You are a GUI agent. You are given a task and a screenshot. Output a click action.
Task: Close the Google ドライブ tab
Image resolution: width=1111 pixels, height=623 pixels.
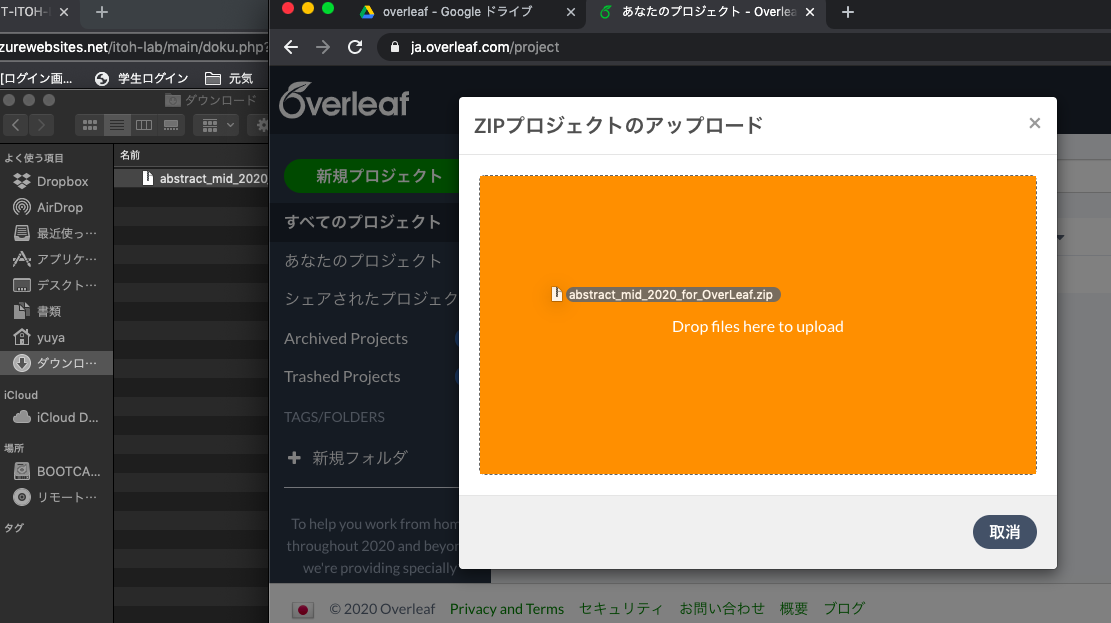click(x=570, y=12)
